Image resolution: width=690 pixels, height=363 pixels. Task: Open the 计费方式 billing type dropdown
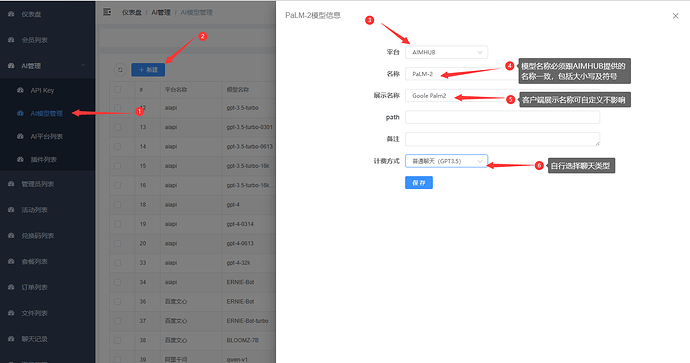coord(446,161)
